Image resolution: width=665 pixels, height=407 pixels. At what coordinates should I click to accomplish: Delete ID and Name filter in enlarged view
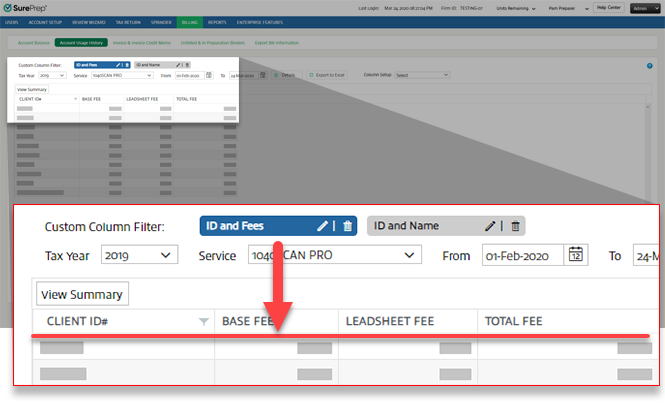pyautogui.click(x=515, y=226)
